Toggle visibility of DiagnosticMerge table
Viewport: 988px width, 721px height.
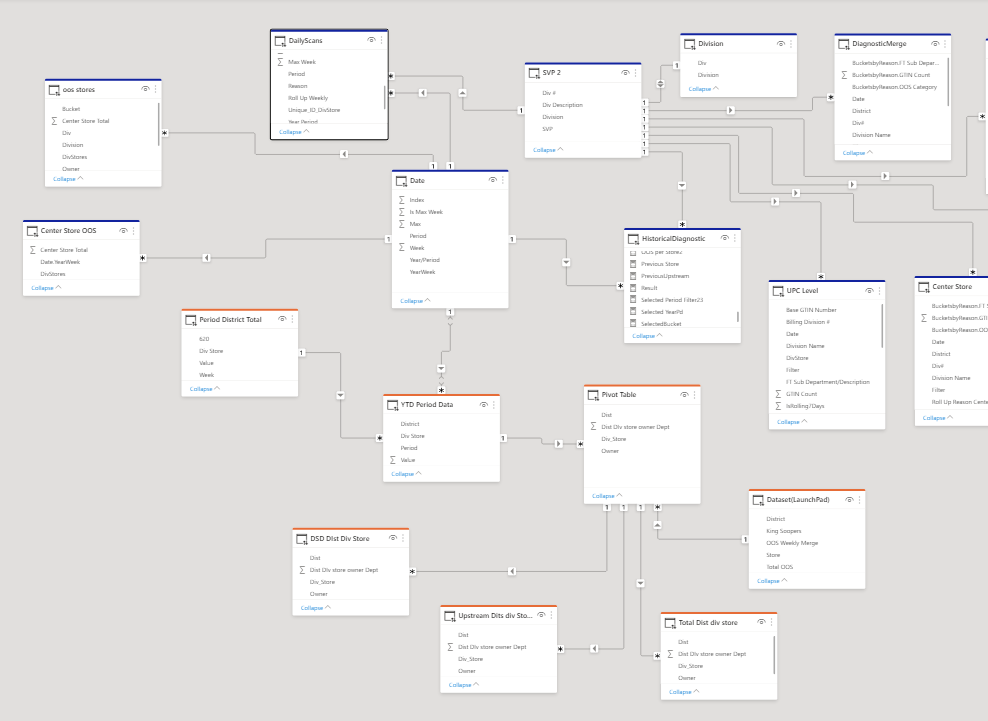point(935,43)
